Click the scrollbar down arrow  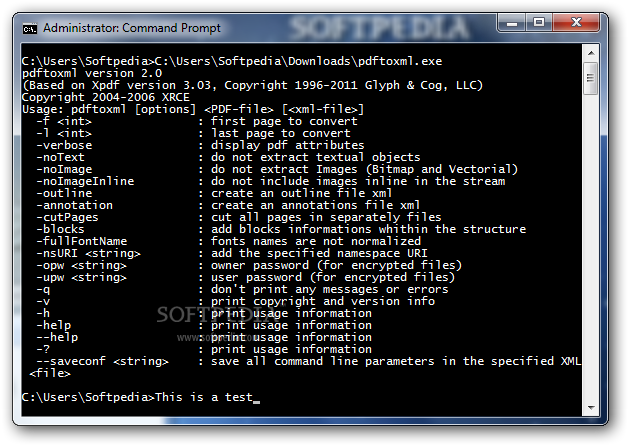pyautogui.click(x=590, y=408)
